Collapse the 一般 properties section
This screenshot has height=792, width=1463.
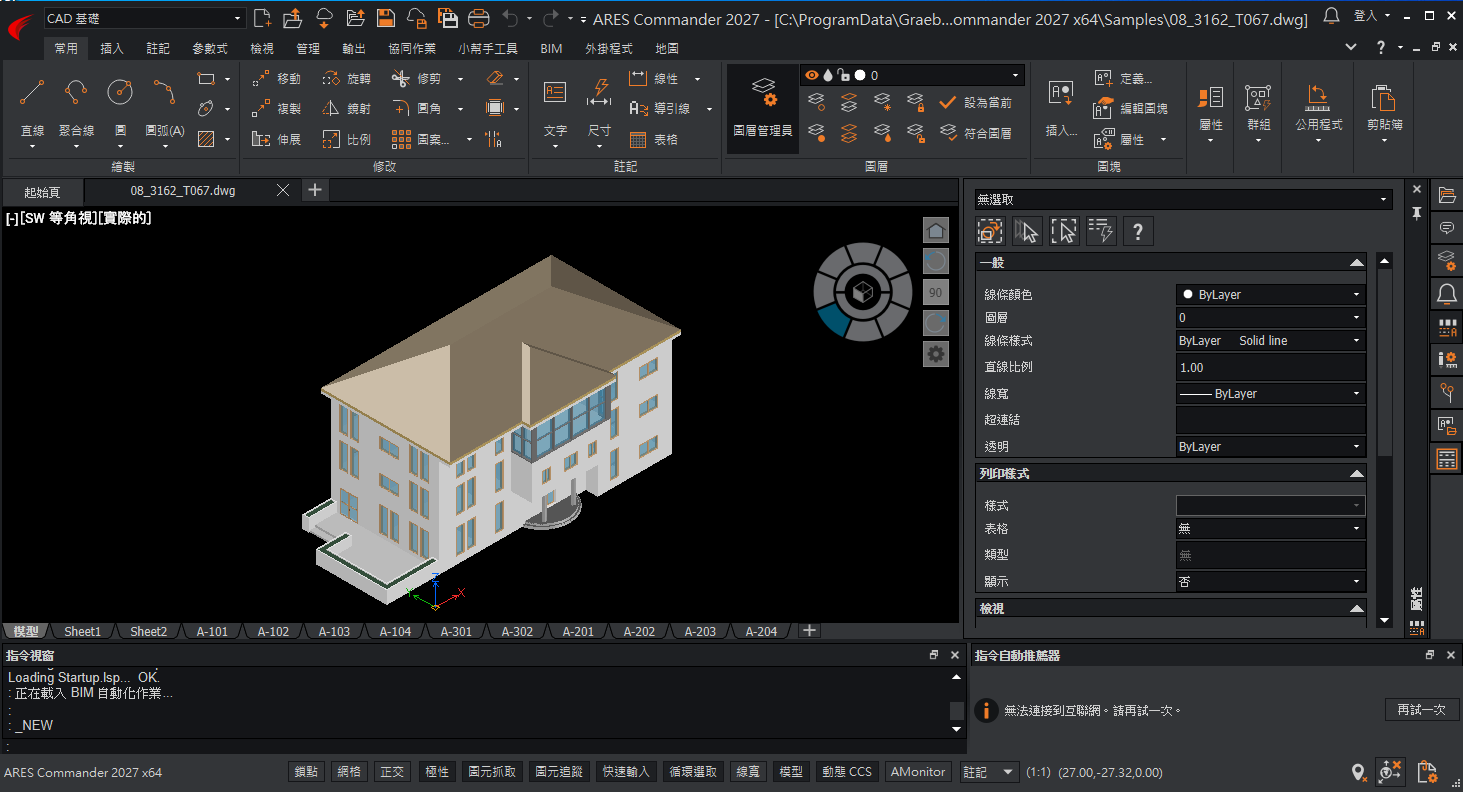pos(1356,263)
